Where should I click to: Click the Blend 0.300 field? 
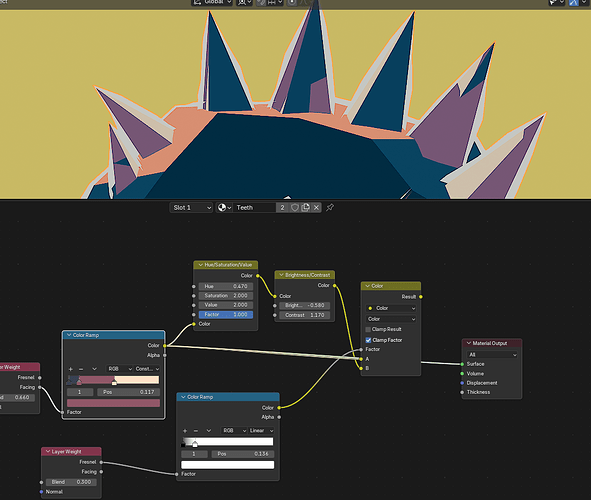tap(71, 482)
